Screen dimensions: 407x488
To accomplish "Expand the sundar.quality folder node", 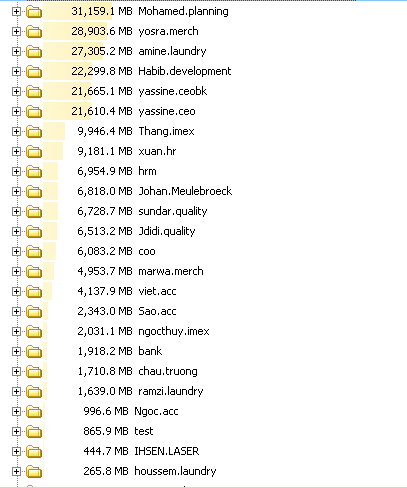I will pyautogui.click(x=16, y=212).
